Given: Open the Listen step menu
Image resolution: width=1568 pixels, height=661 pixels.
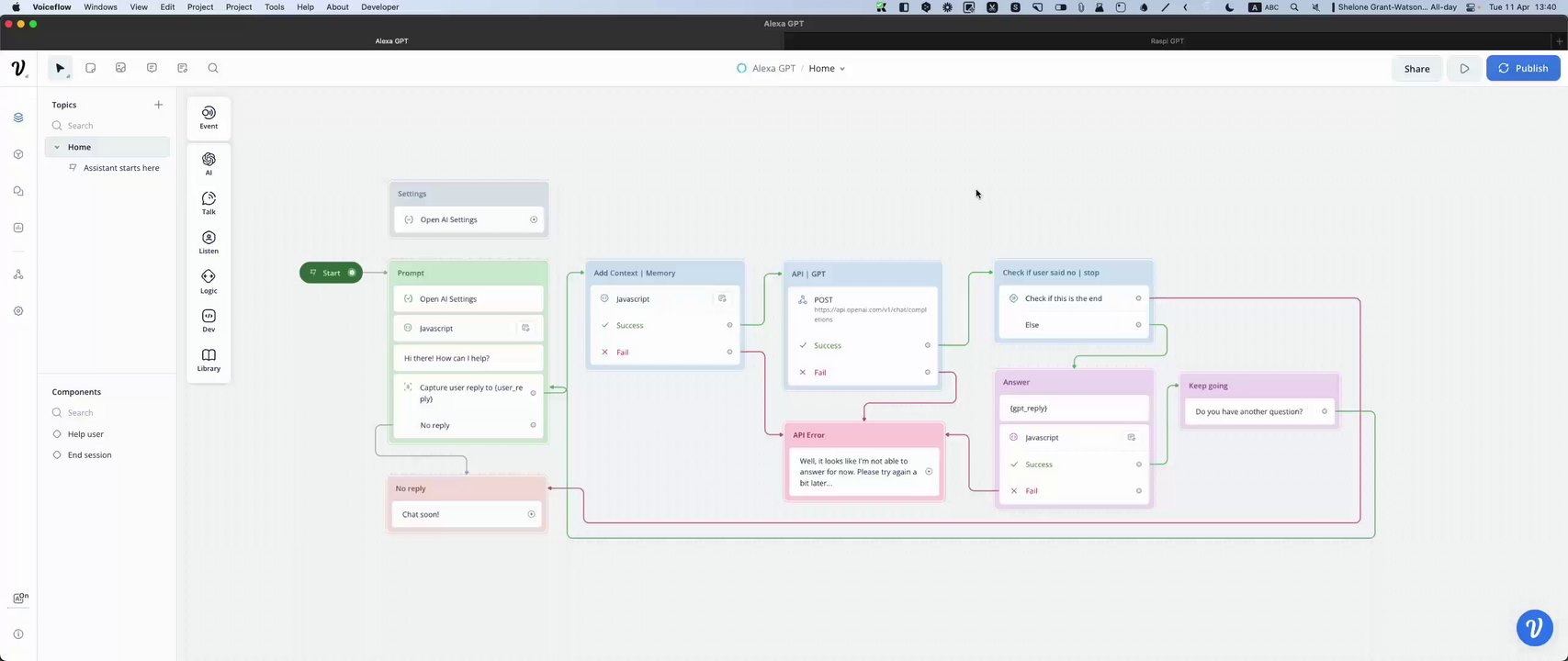Looking at the screenshot, I should point(209,242).
